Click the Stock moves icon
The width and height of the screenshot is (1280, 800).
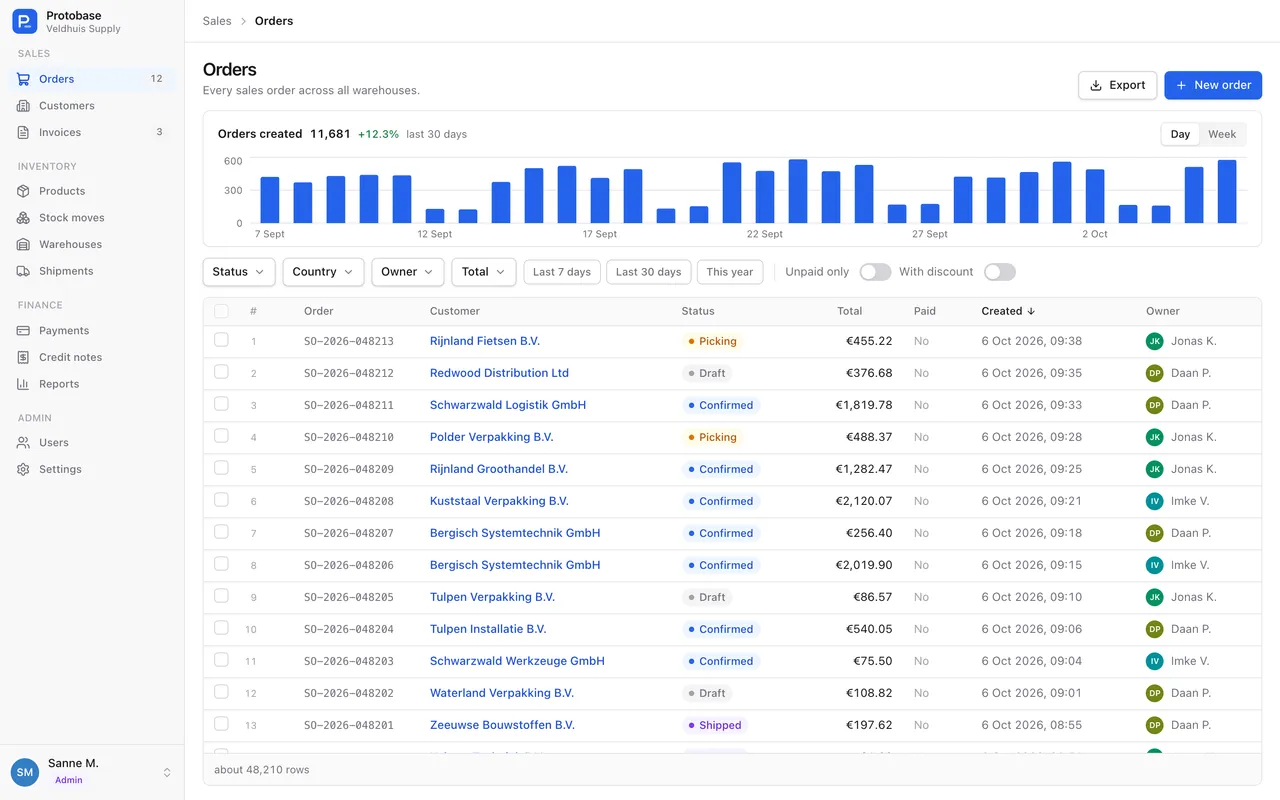[23, 218]
